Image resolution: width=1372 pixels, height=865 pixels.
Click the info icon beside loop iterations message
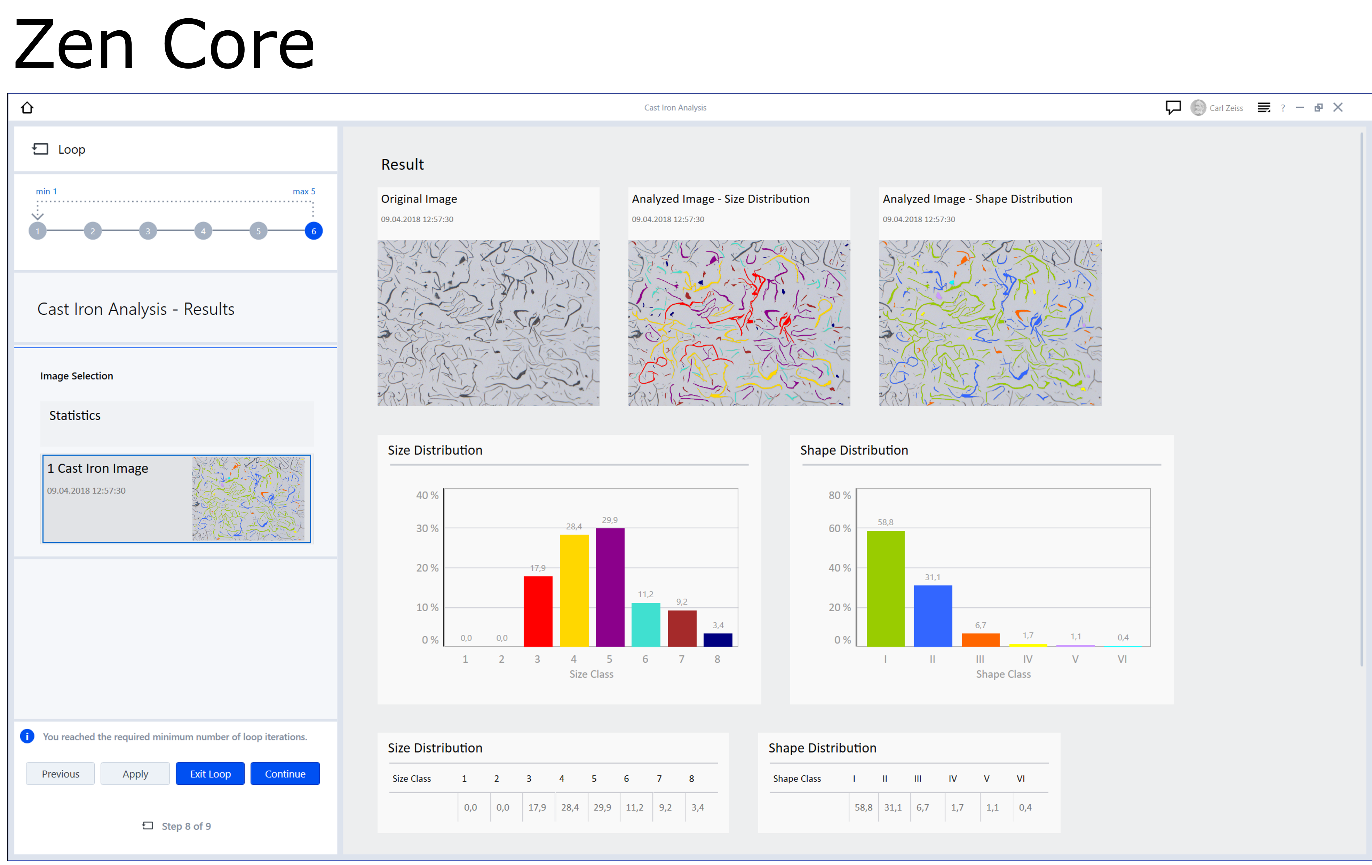pos(27,737)
